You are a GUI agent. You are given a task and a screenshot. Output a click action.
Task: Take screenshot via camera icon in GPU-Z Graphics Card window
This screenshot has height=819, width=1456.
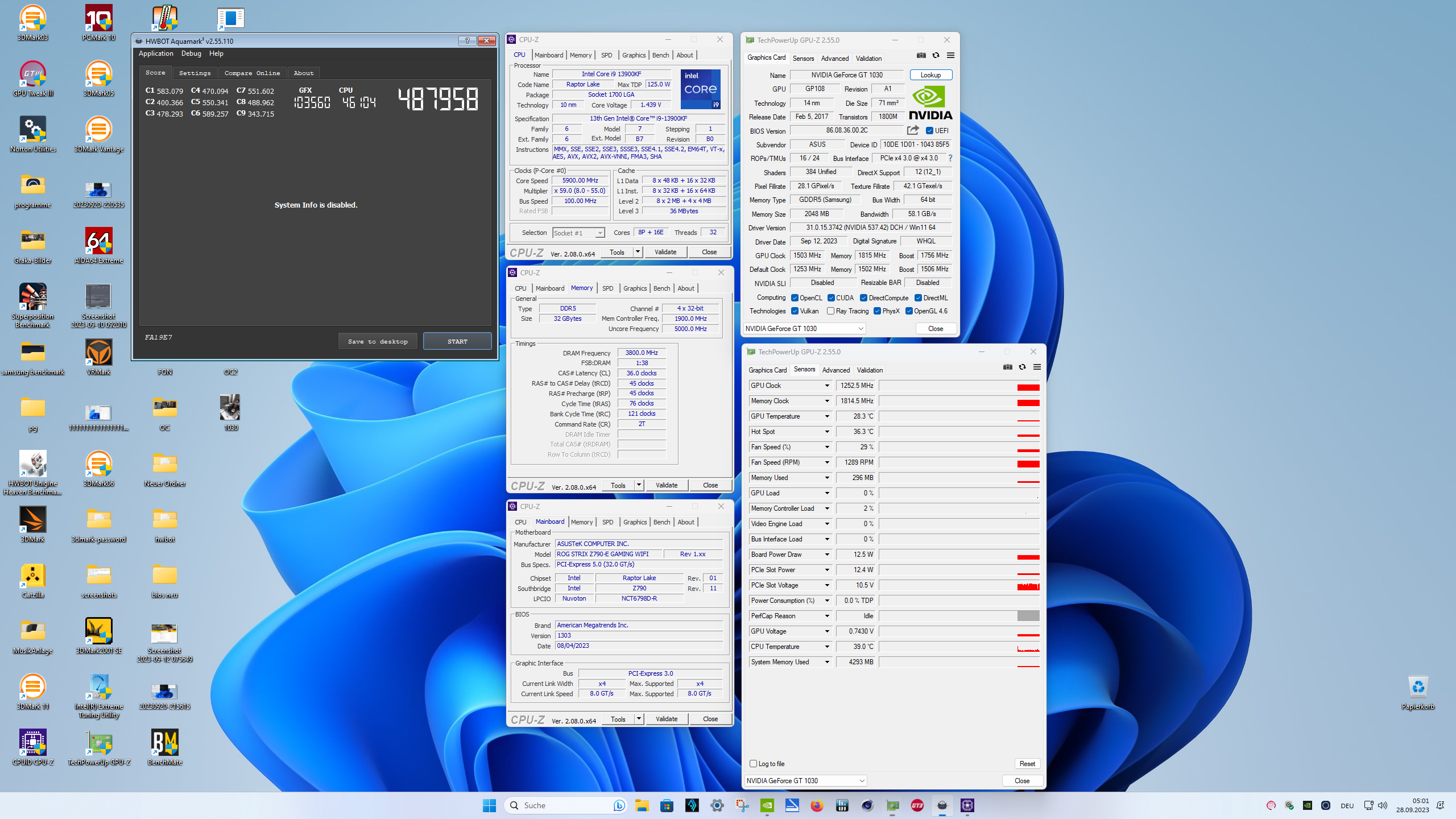click(x=921, y=56)
